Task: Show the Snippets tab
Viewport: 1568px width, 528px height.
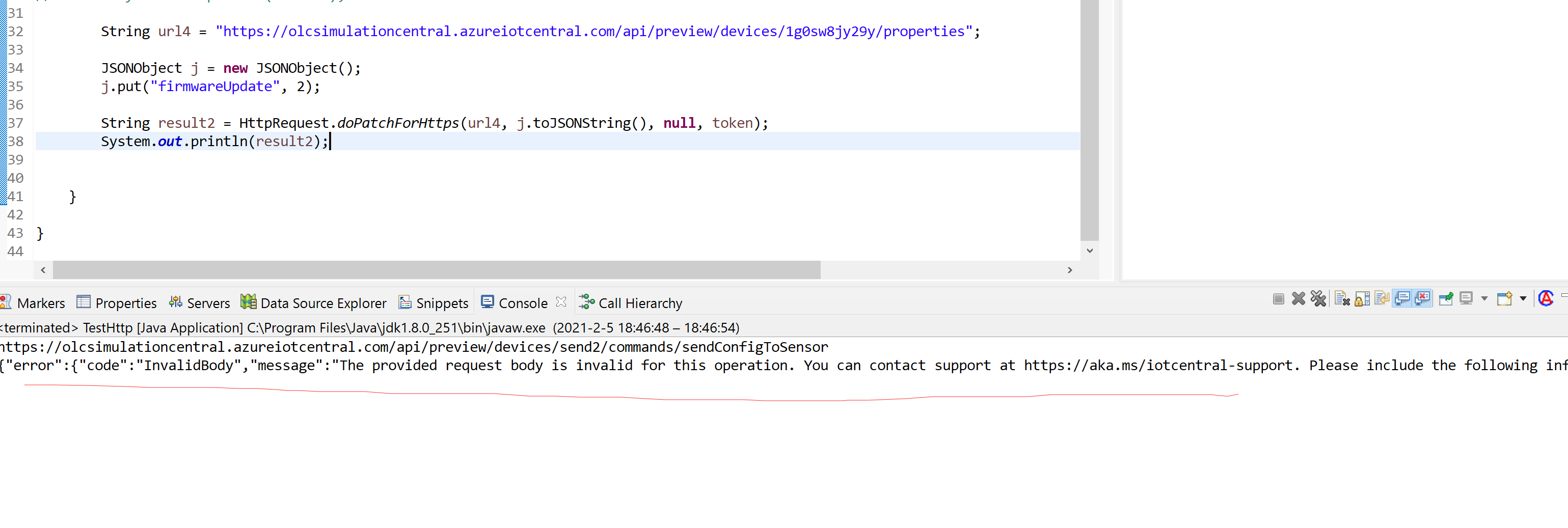Action: 434,303
